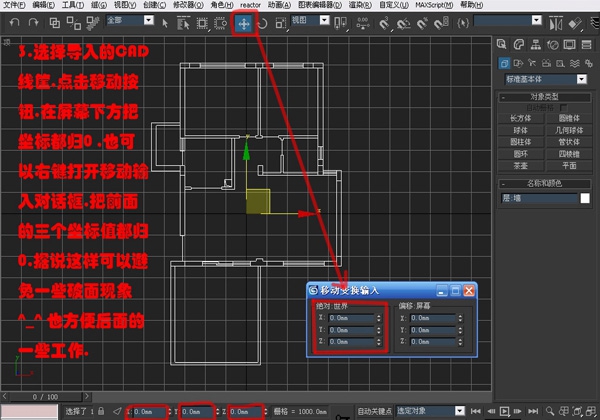The image size is (600, 420).
Task: Switch to the Modify command panel tab
Action: click(x=518, y=44)
